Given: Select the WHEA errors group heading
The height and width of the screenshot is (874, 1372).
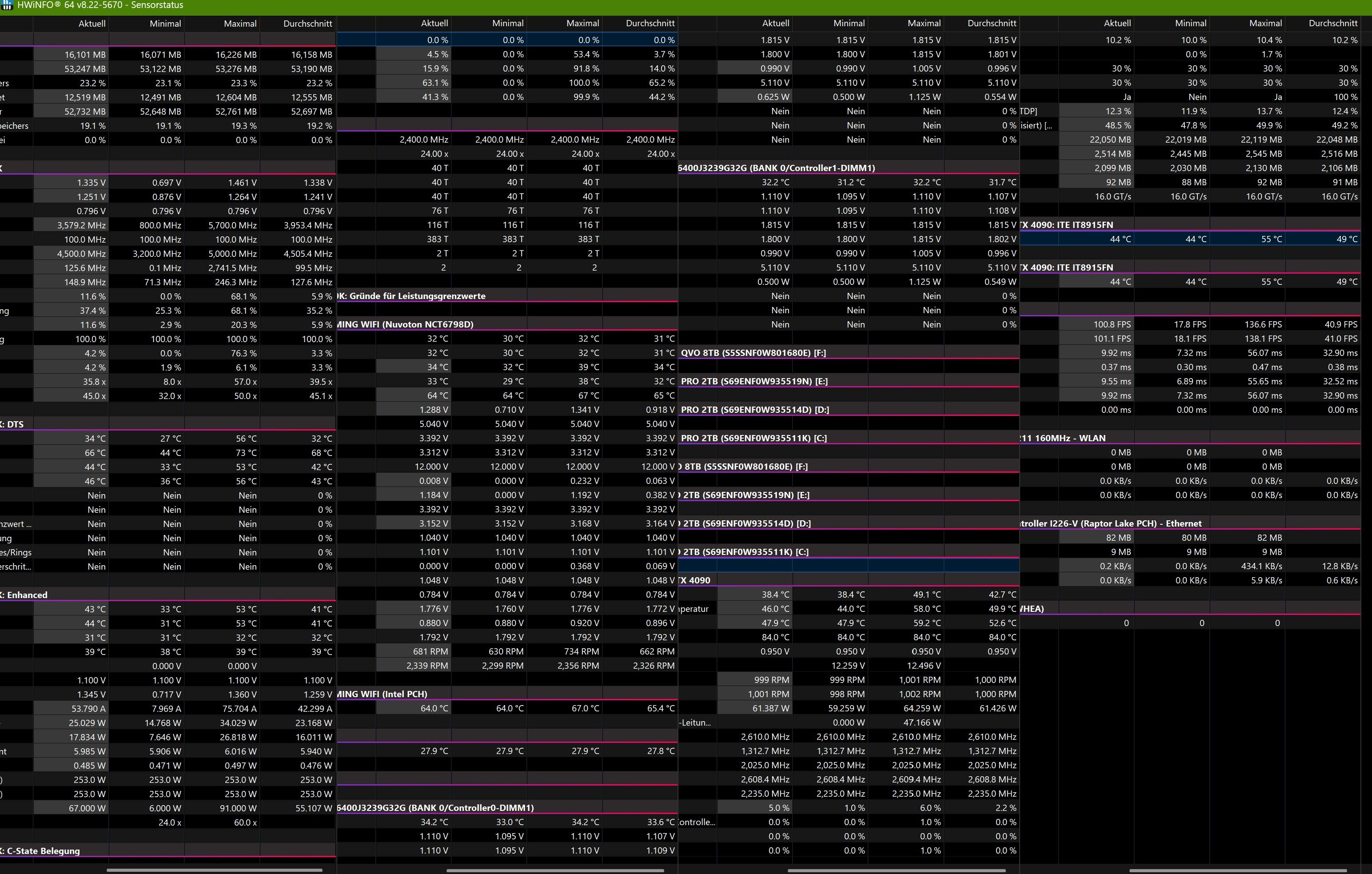Looking at the screenshot, I should [1032, 608].
